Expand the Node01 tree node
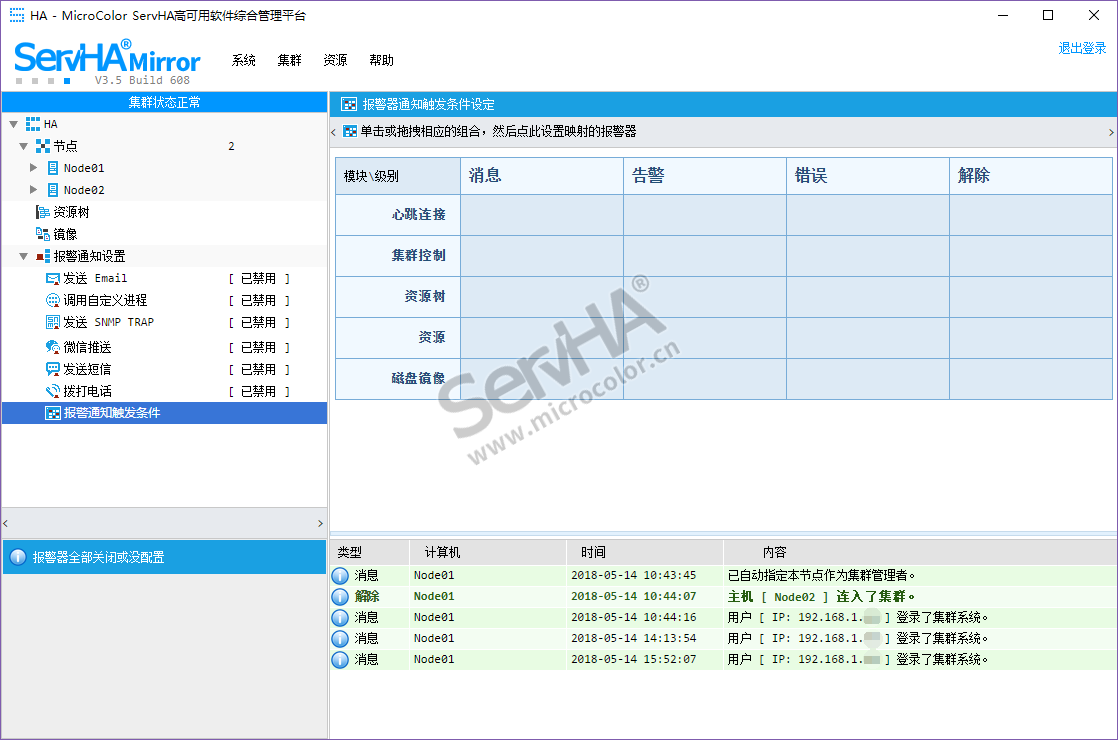1118x740 pixels. pos(34,168)
